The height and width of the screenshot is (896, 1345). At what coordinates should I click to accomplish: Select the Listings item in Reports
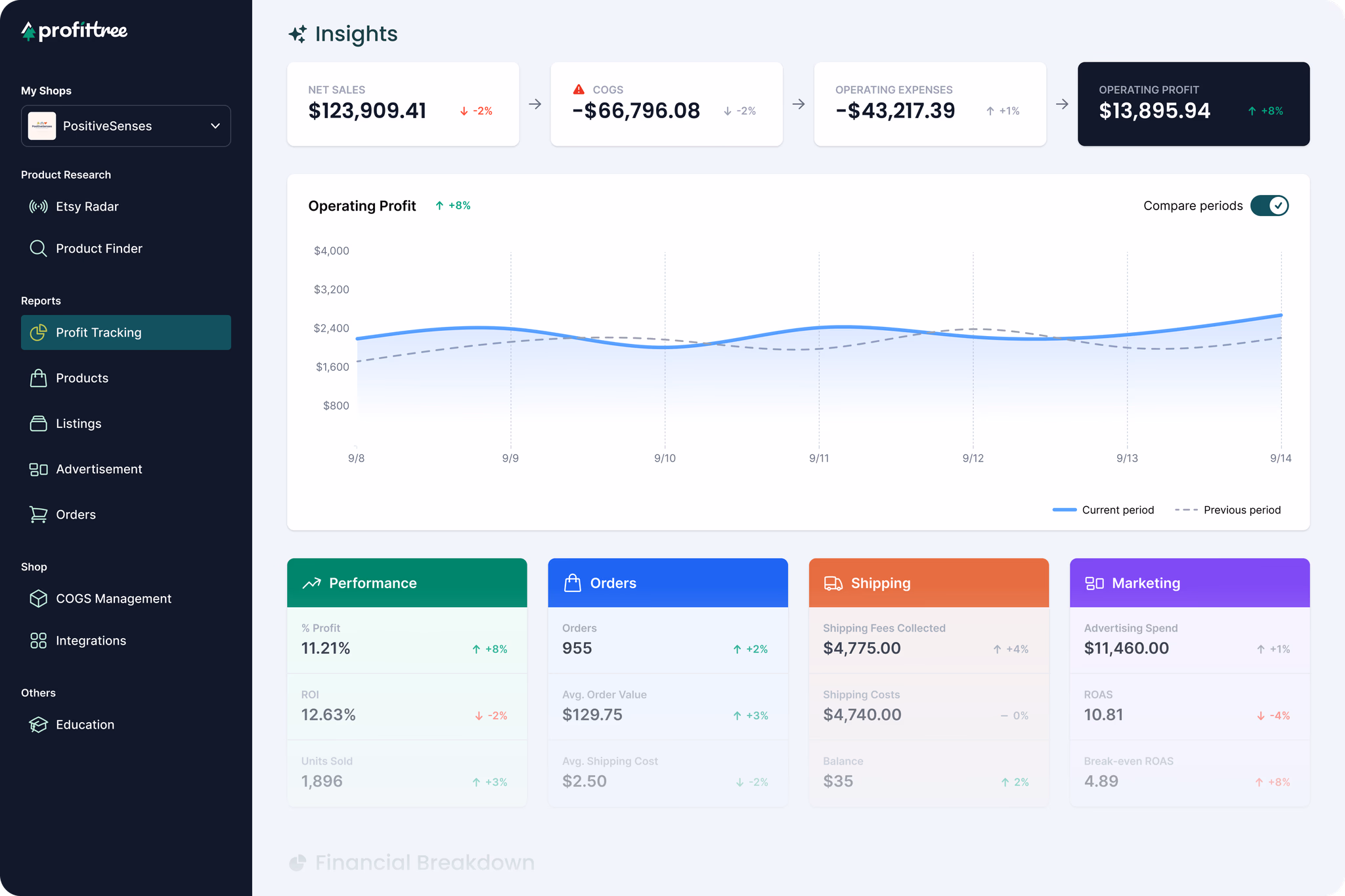(78, 423)
